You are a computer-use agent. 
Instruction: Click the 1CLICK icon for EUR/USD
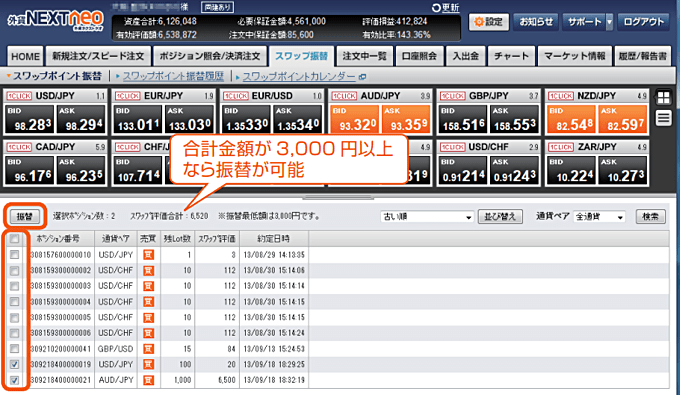[x=235, y=96]
